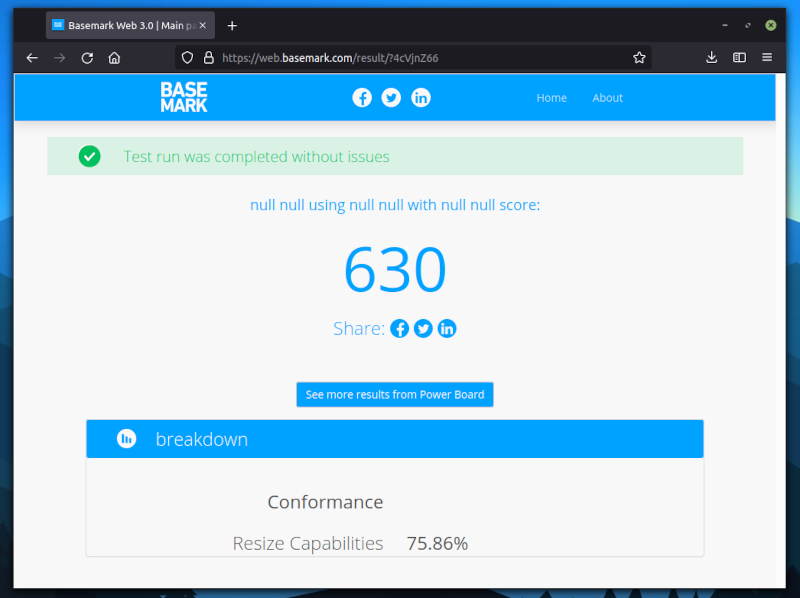The height and width of the screenshot is (598, 800).
Task: Open the About navigation link
Action: (607, 98)
